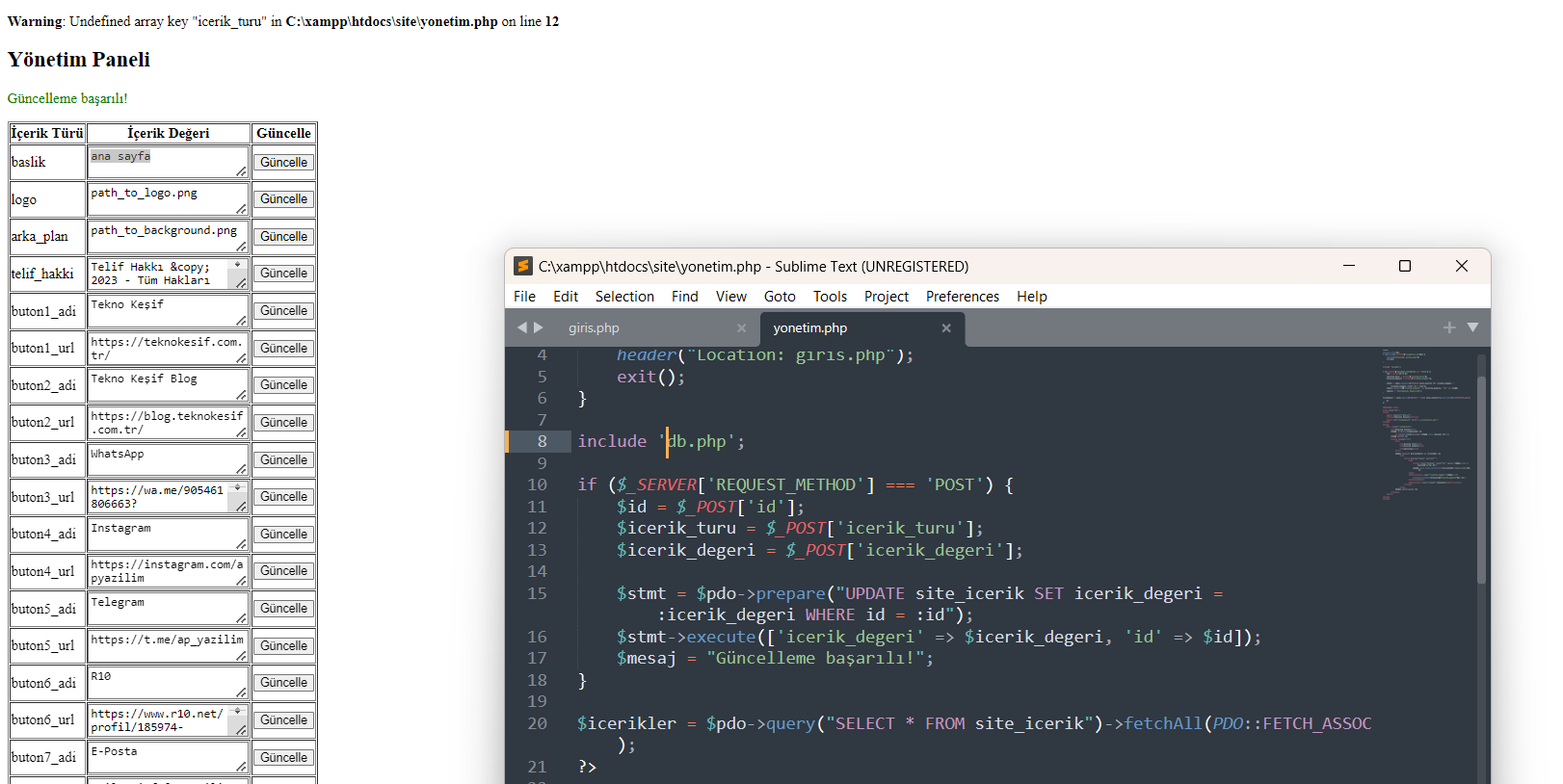The width and height of the screenshot is (1563, 784).
Task: Minimize the Sublime Text window
Action: pyautogui.click(x=1349, y=266)
